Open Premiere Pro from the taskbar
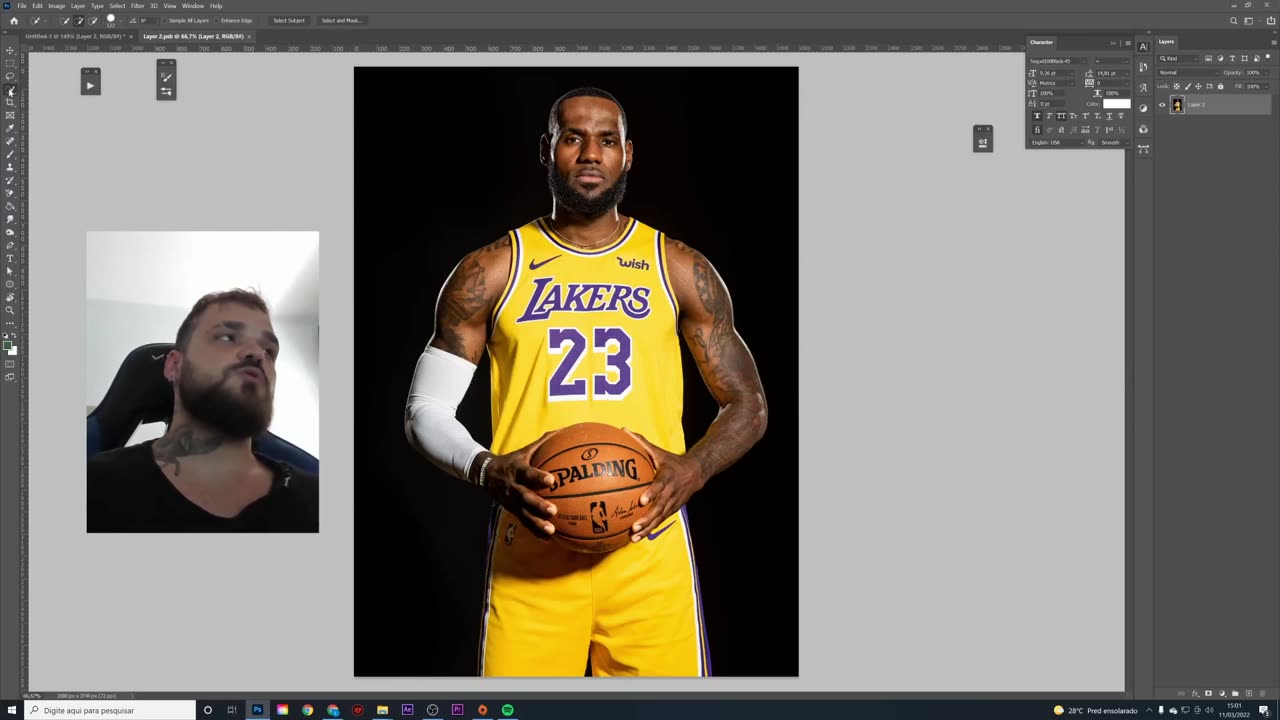This screenshot has height=720, width=1280. click(x=457, y=710)
